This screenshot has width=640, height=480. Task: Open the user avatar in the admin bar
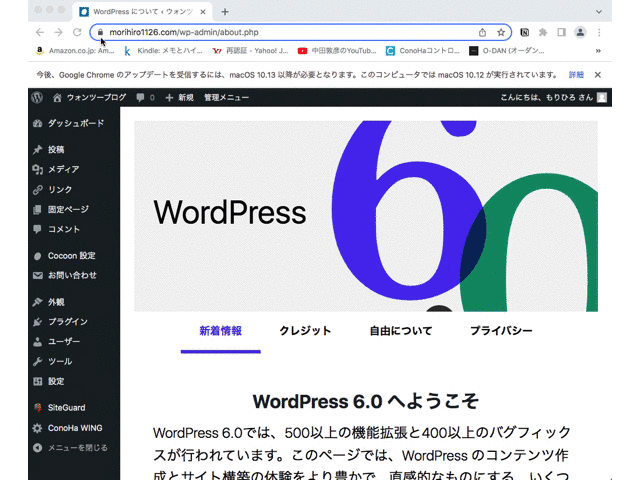click(602, 98)
